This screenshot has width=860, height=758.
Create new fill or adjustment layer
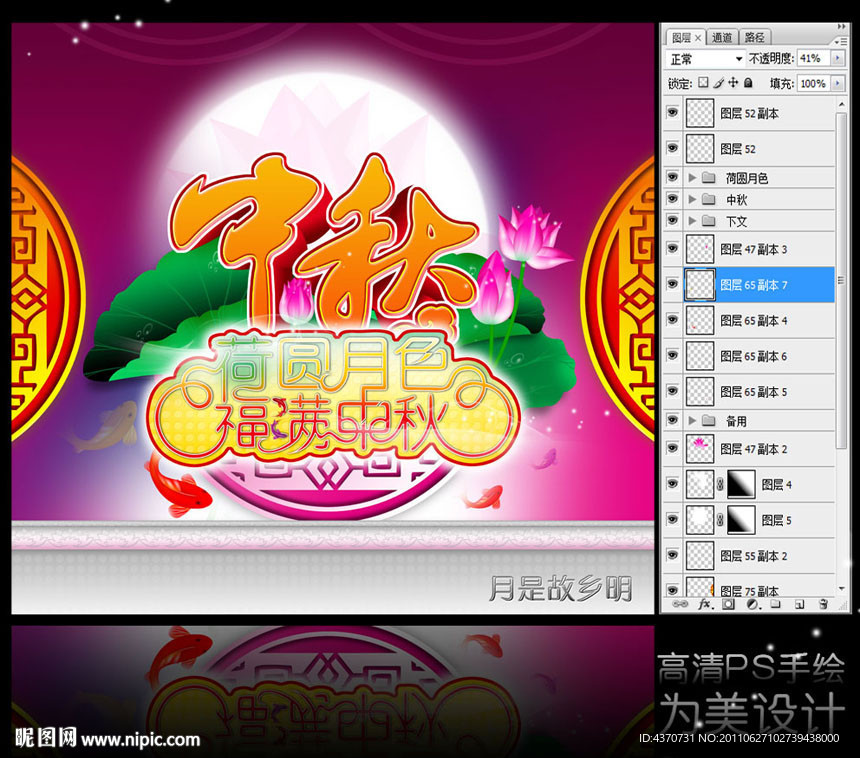coord(752,604)
